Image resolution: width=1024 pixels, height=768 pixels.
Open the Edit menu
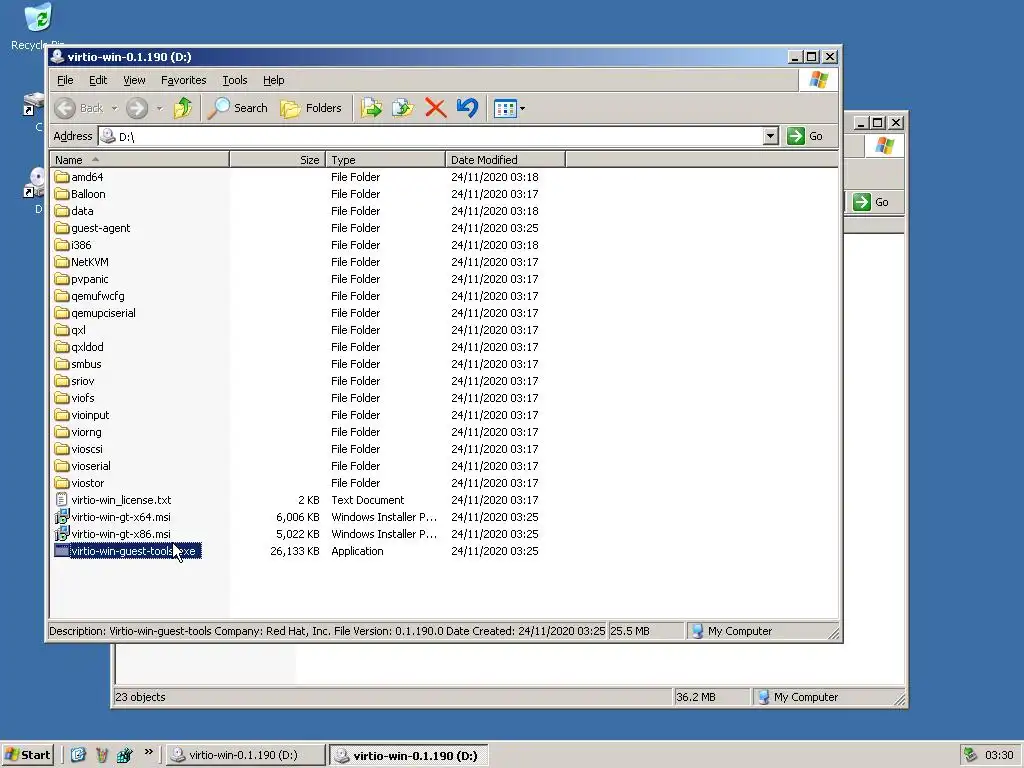pos(98,80)
